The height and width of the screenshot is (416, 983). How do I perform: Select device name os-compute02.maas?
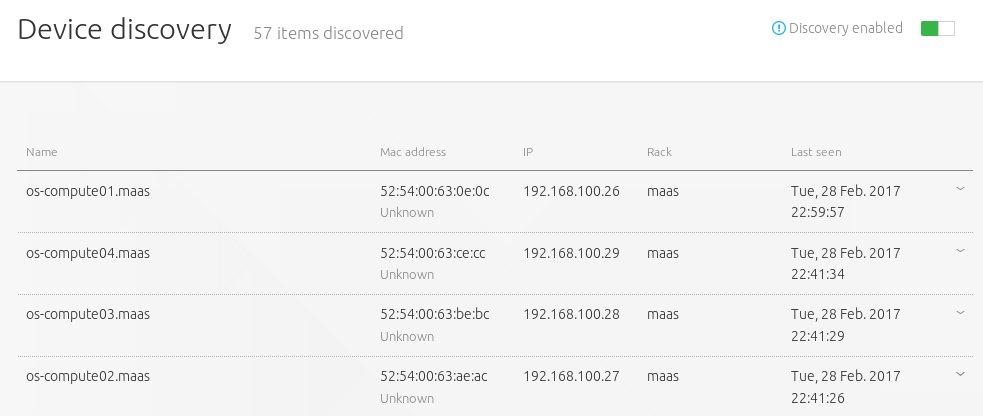click(88, 377)
